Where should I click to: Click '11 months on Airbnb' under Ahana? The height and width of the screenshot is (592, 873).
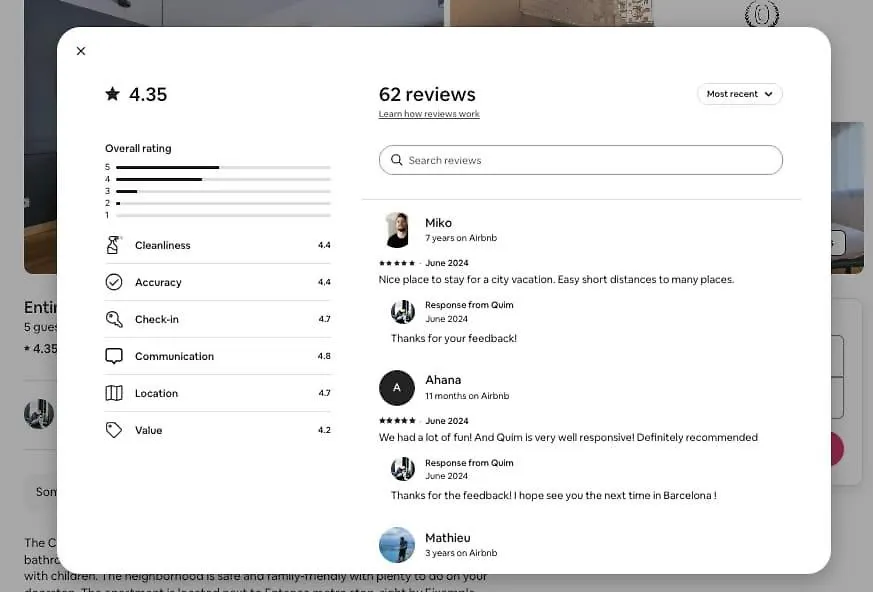467,396
